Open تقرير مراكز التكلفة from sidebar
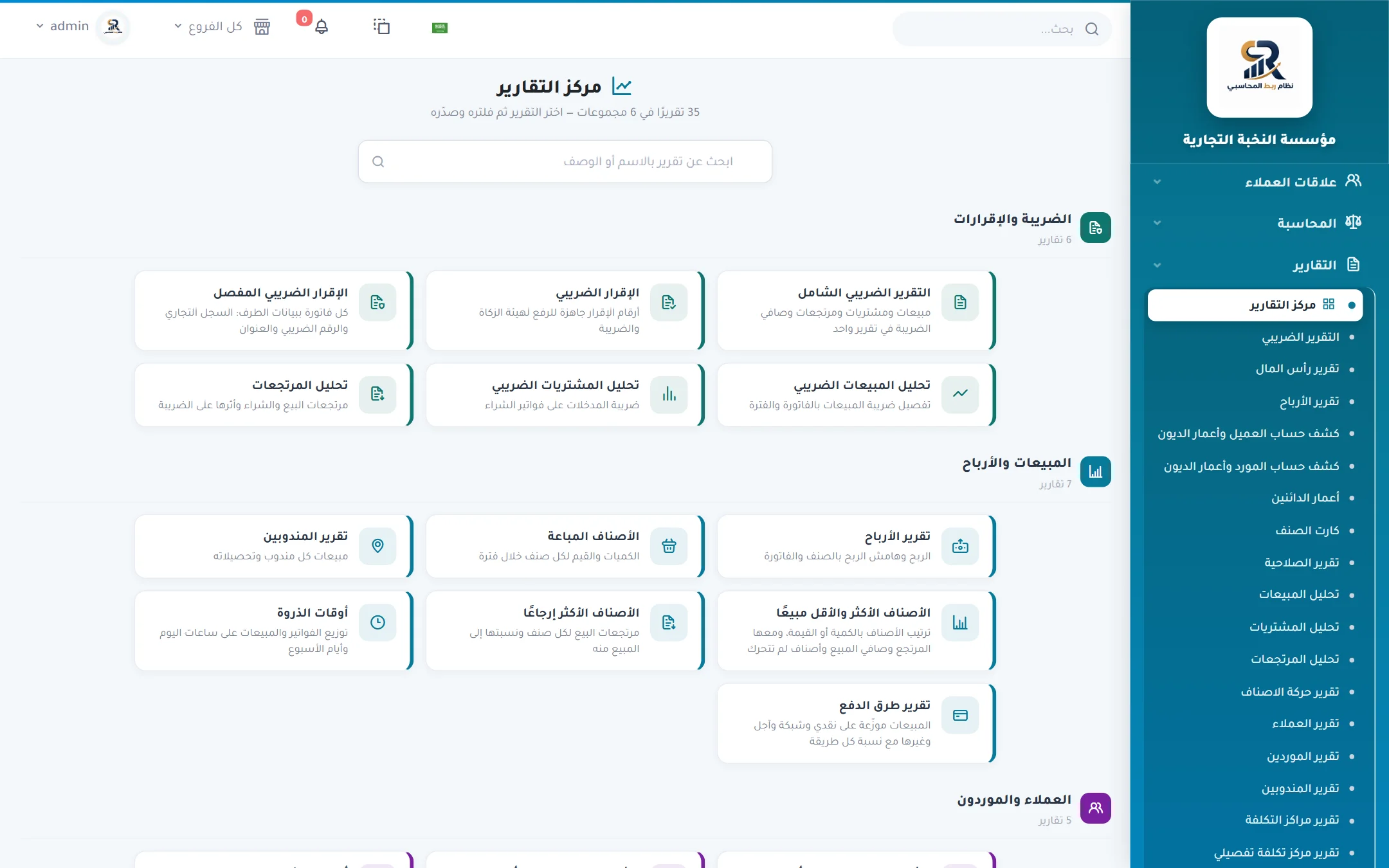This screenshot has width=1389, height=868. (x=1292, y=820)
